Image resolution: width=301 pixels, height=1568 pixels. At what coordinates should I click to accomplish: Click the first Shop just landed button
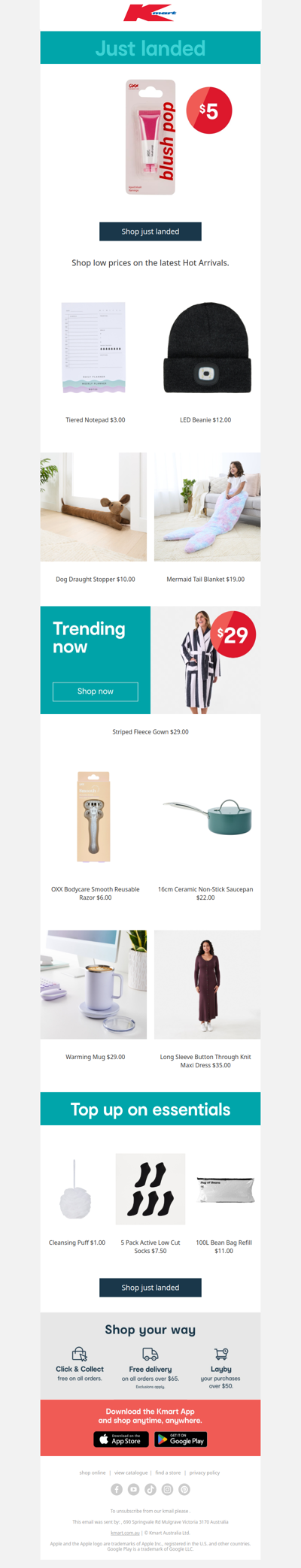(150, 232)
